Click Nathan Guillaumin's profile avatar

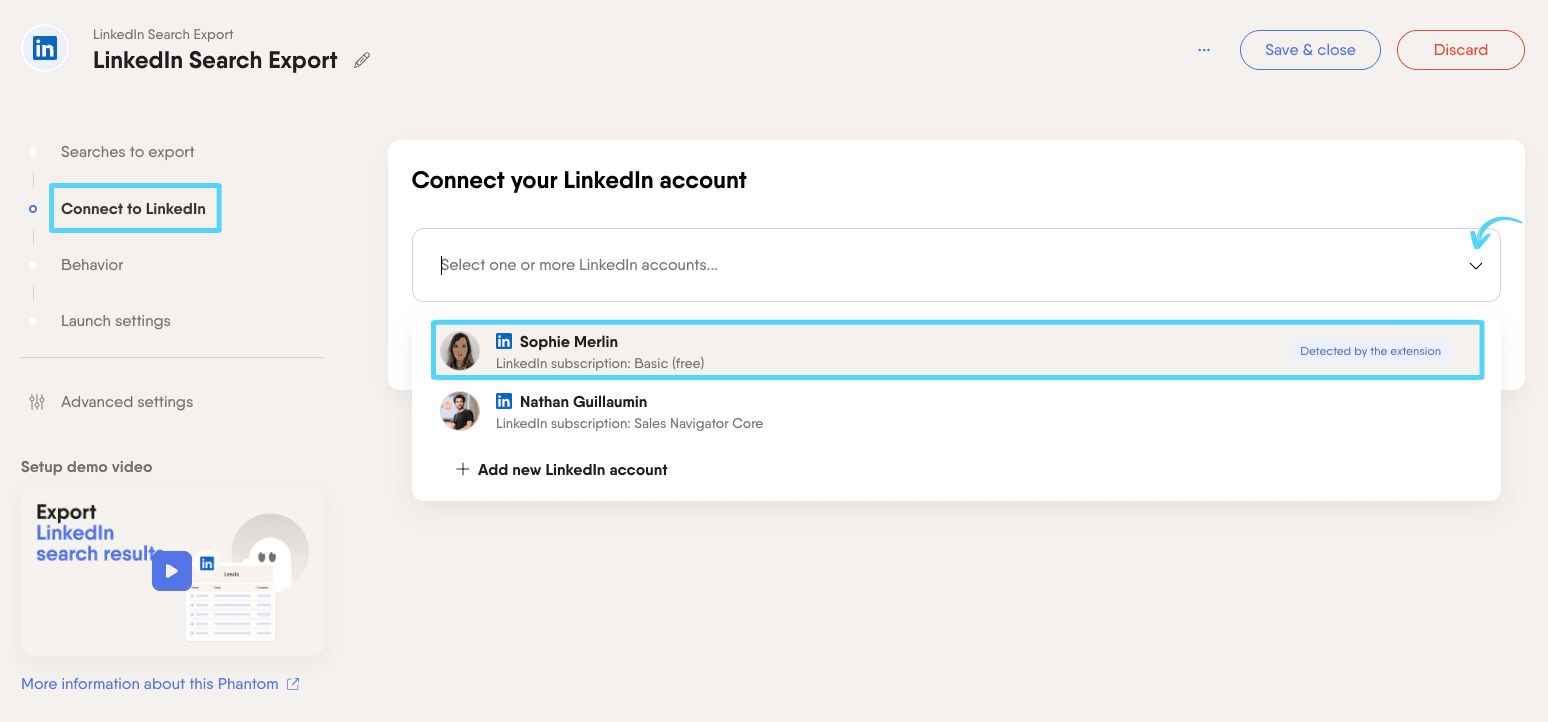tap(460, 411)
